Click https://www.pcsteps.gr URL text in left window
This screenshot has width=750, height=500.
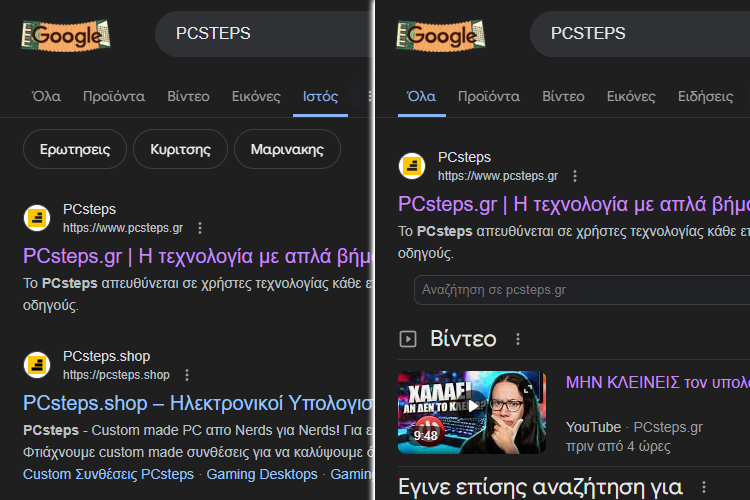pos(123,228)
